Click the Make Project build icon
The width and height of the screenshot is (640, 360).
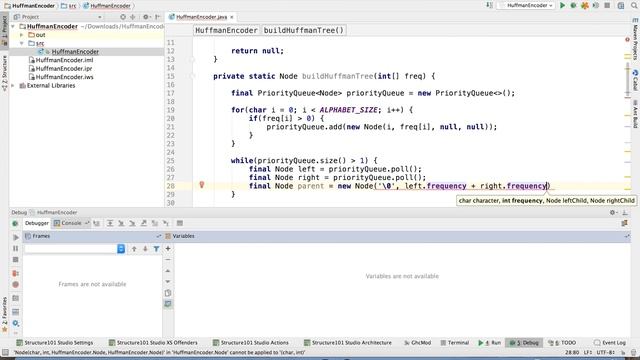489,6
